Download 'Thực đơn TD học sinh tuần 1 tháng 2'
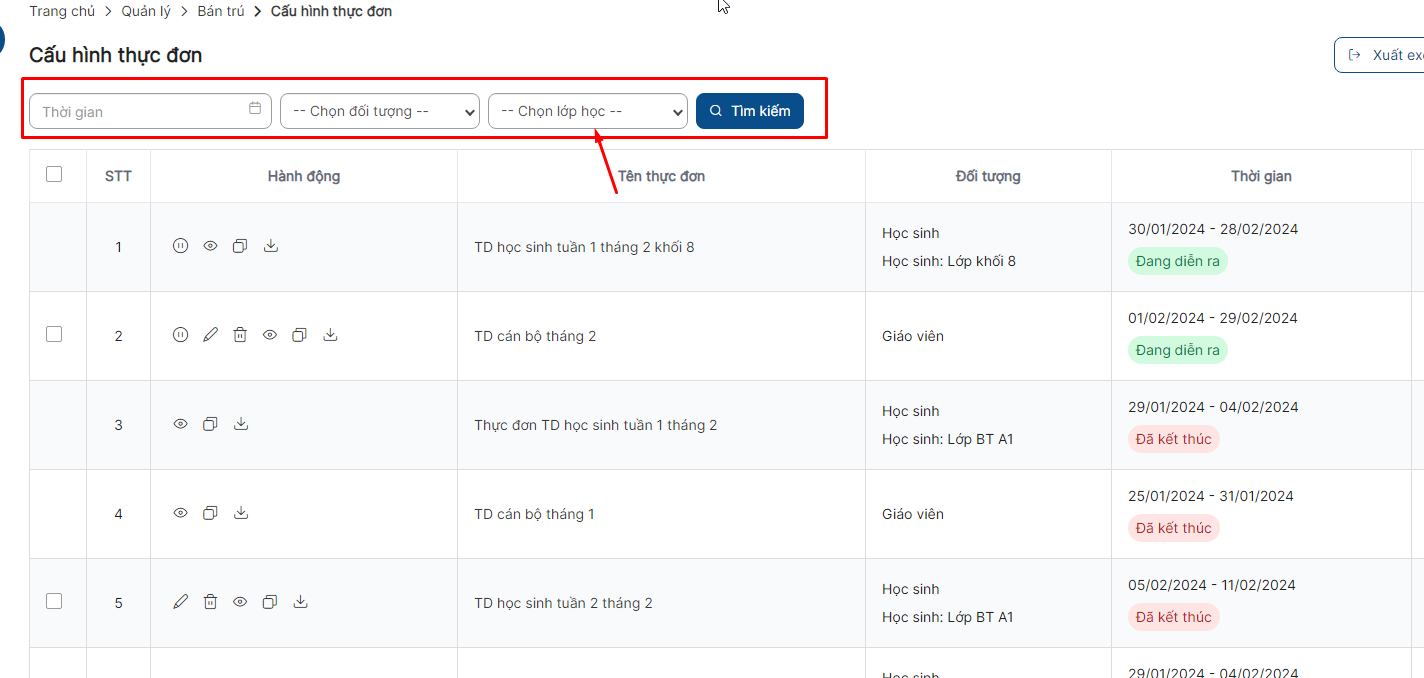The width and height of the screenshot is (1424, 678). [241, 424]
